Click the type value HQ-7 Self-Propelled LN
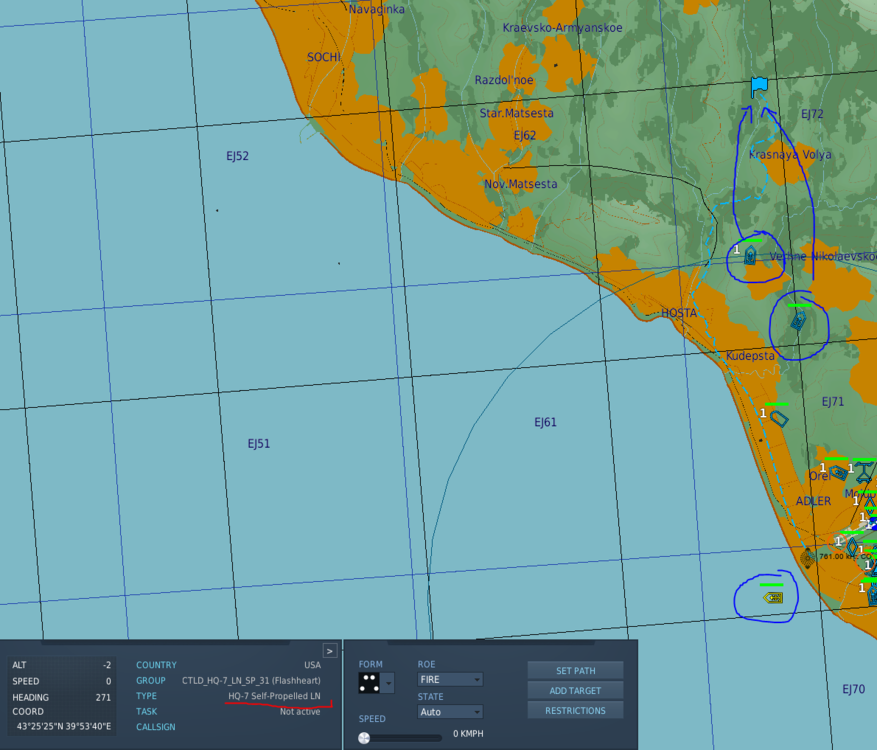Screen dimensions: 877x750 (x=274, y=696)
